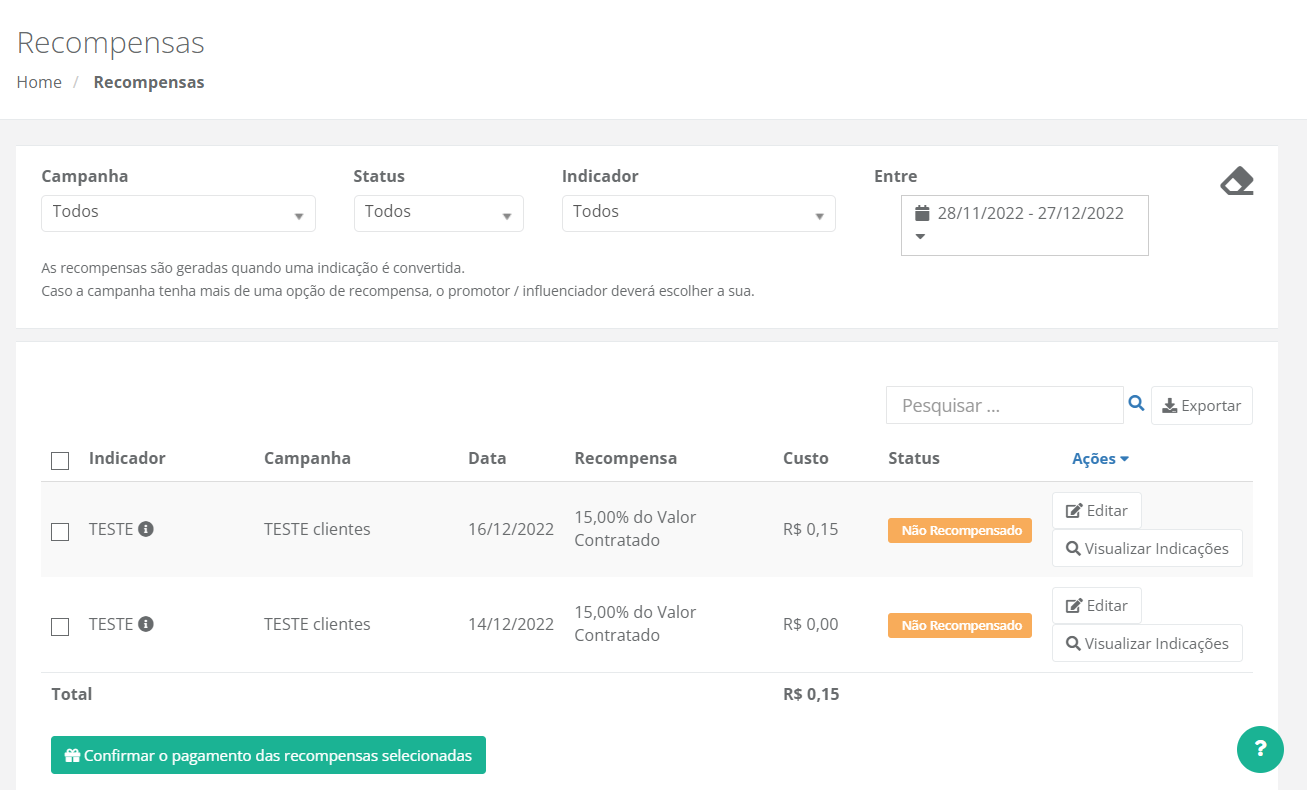Click the 16/12/2022 date cell
The height and width of the screenshot is (790, 1307).
[511, 529]
